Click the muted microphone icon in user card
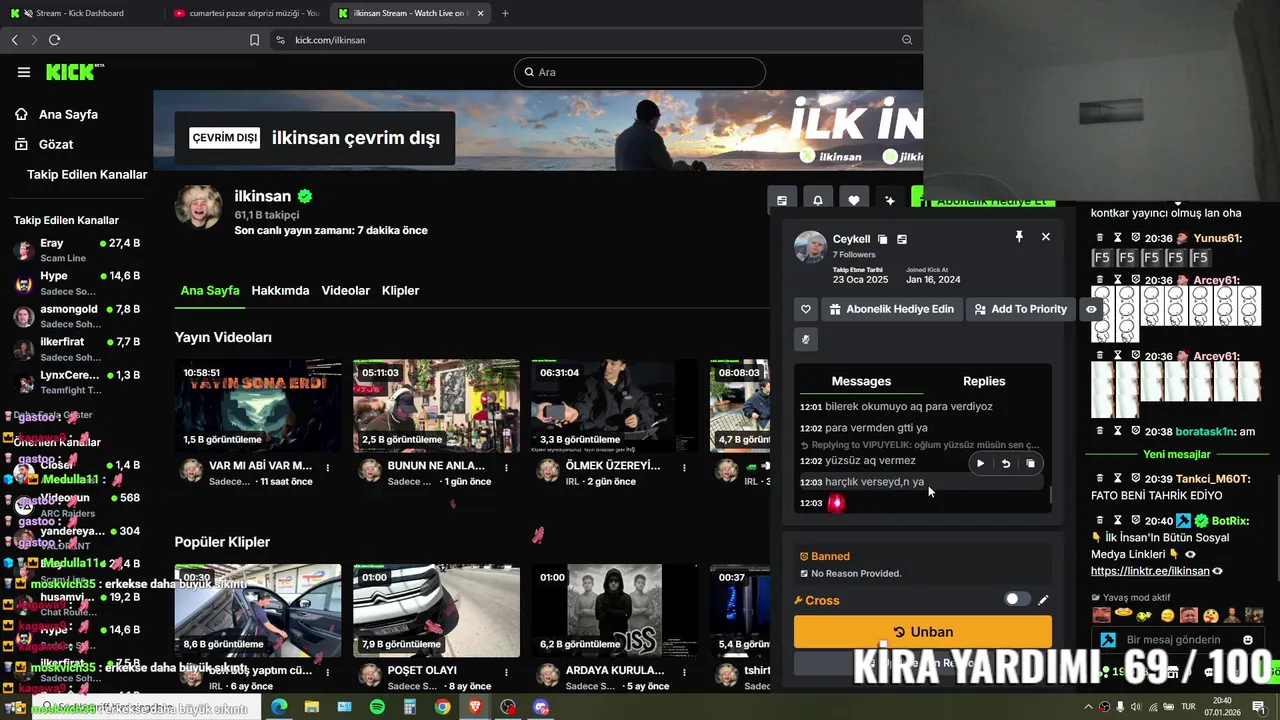Screen dimensions: 1280x720 pyautogui.click(x=805, y=339)
